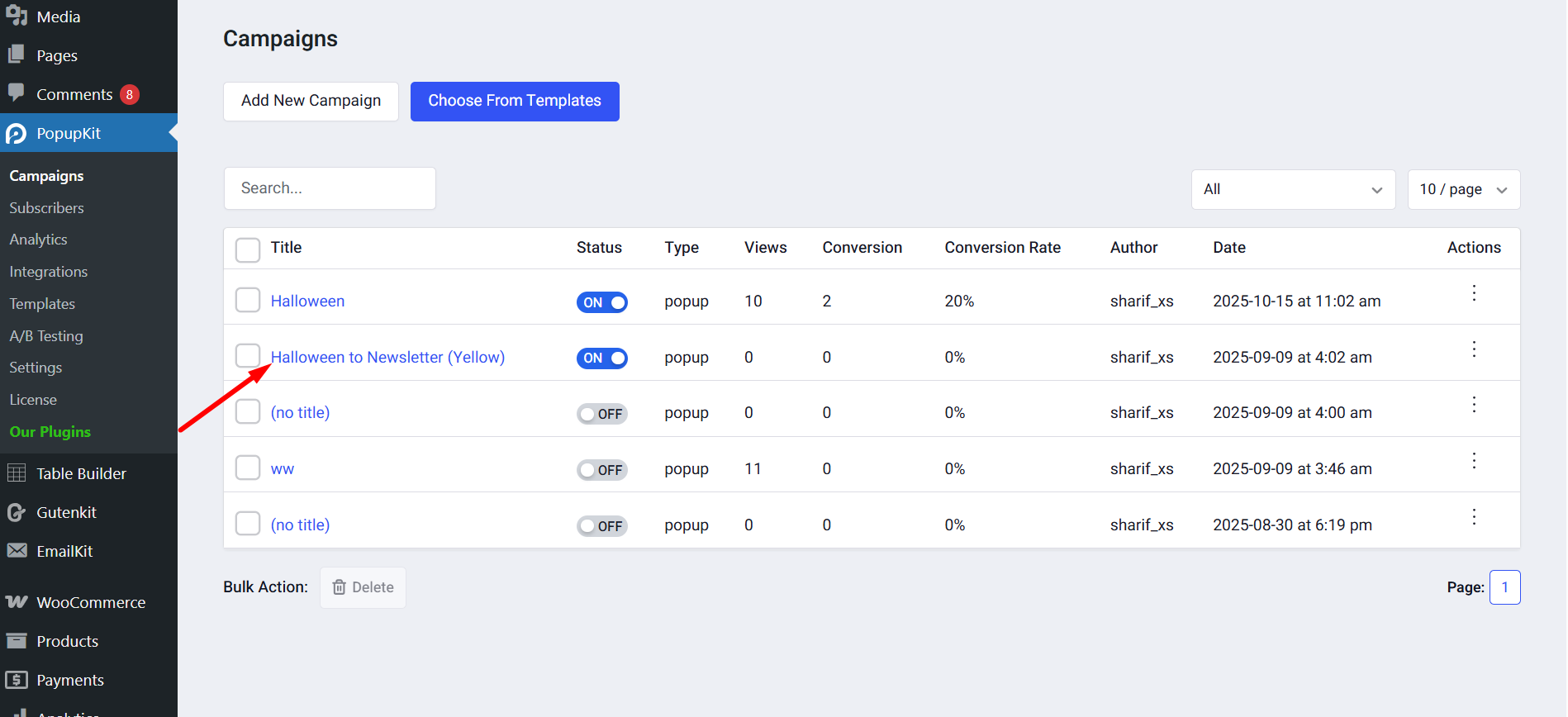
Task: Click the Pages sidebar icon
Action: [17, 55]
